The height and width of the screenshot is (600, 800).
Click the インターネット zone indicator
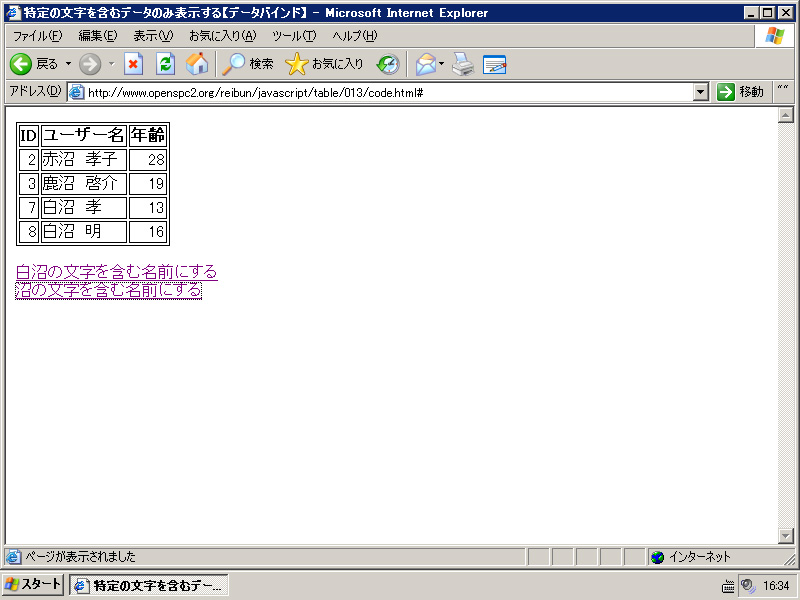click(x=691, y=557)
